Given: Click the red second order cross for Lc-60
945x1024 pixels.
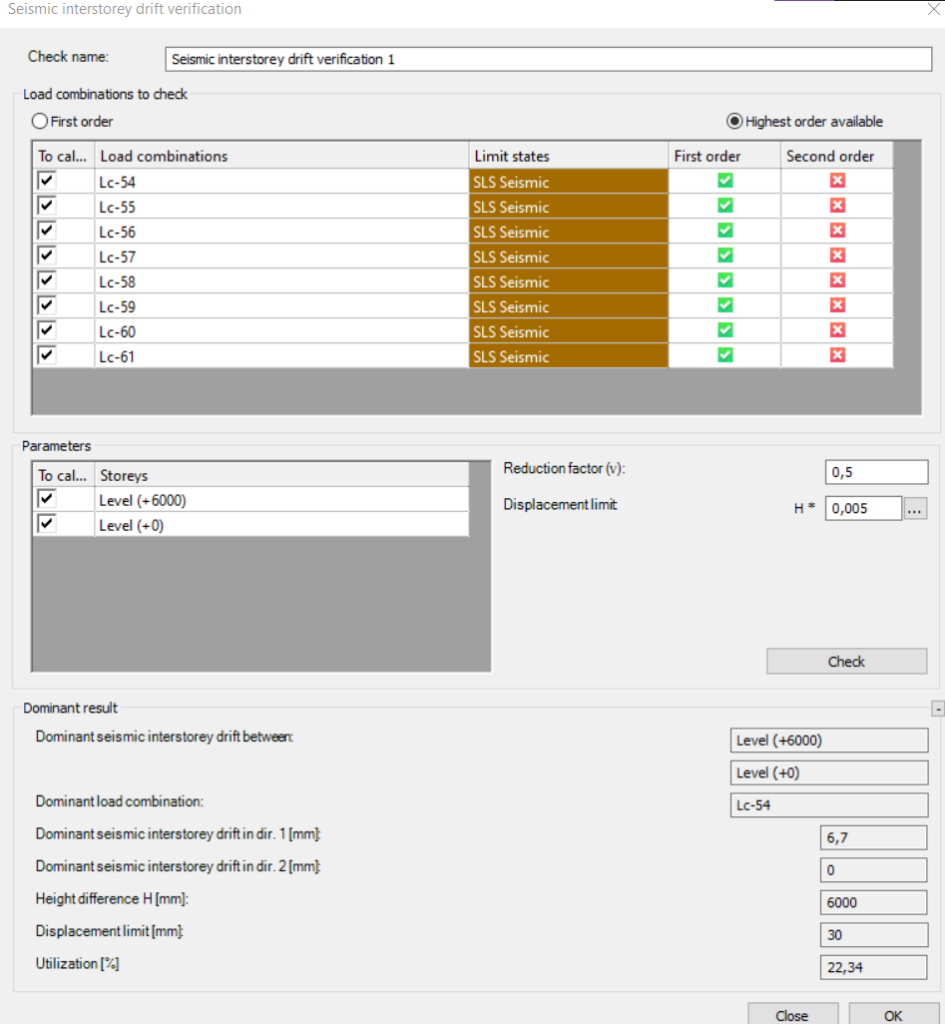Looking at the screenshot, I should (x=837, y=330).
